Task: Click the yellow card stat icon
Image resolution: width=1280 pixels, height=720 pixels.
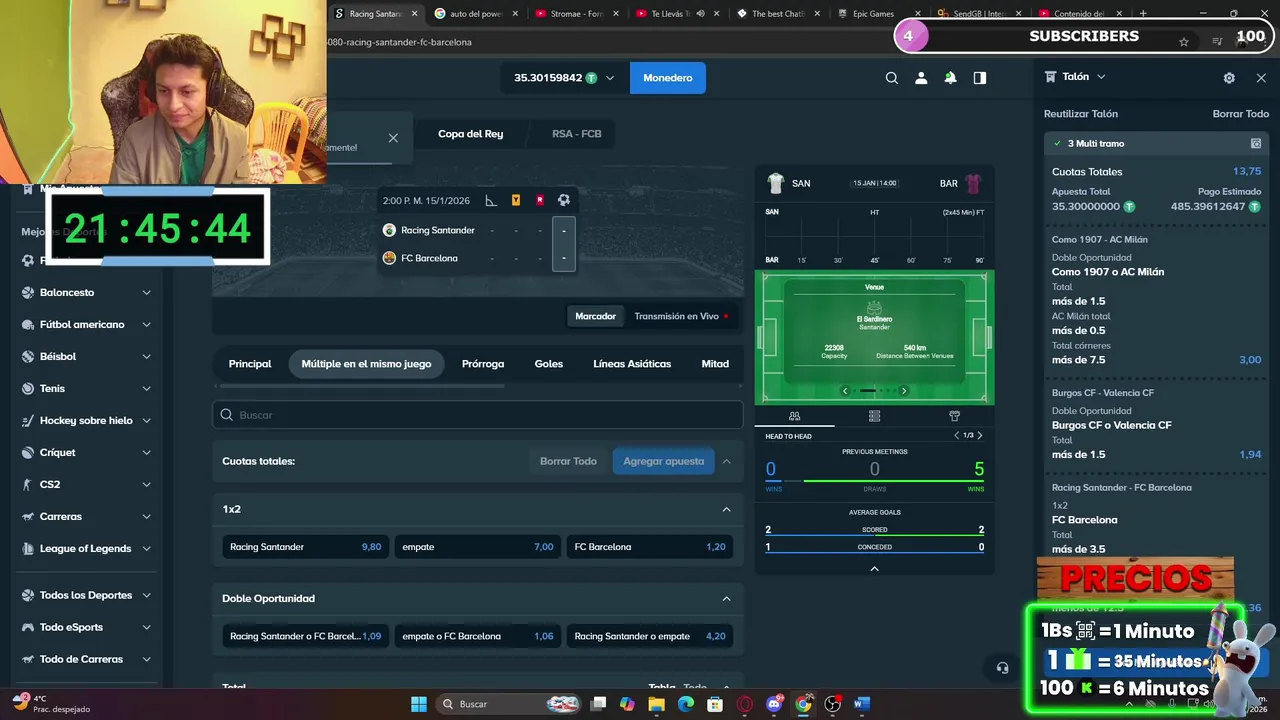Action: click(516, 200)
